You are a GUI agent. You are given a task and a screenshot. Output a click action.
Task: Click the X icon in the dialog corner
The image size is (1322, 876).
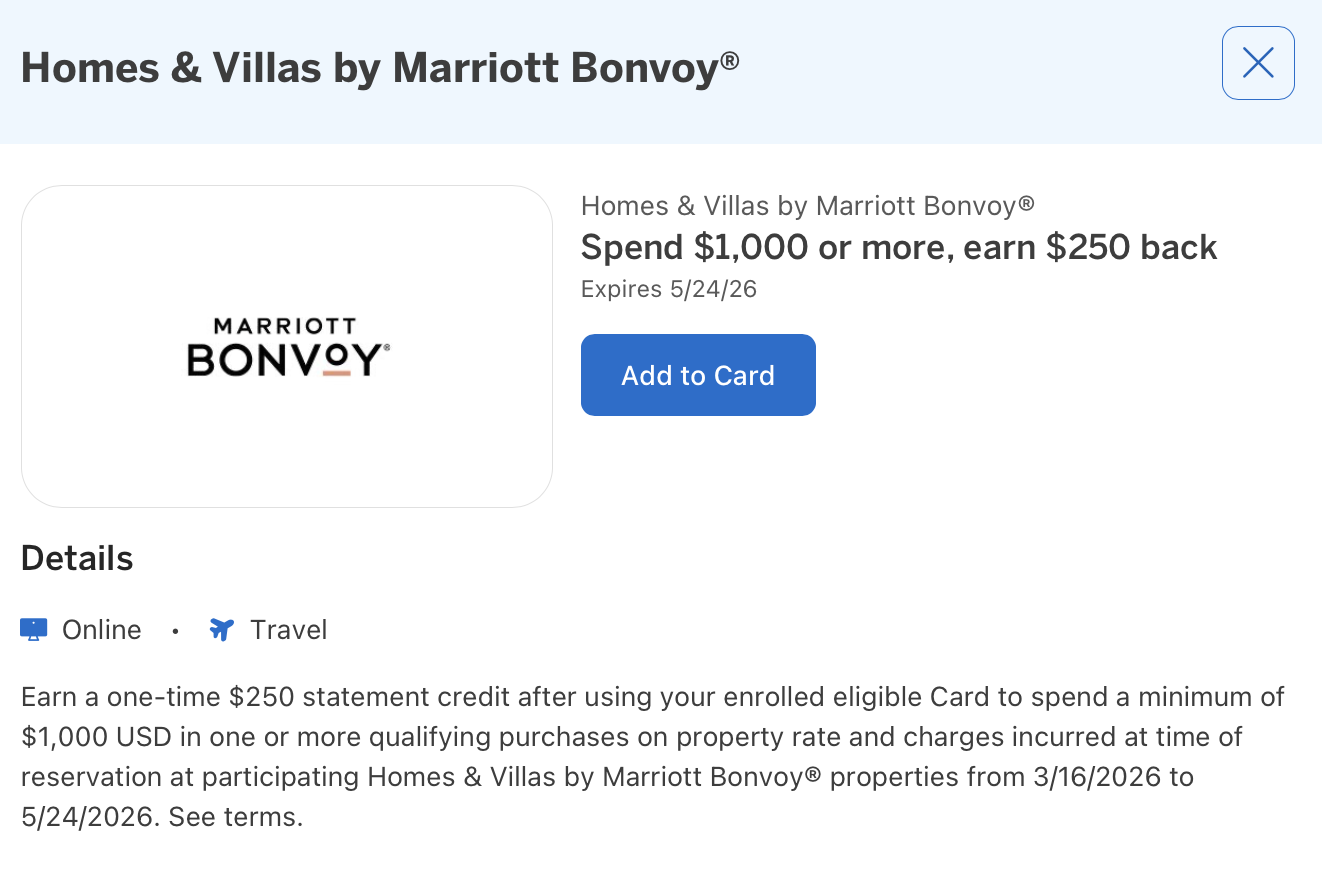tap(1258, 62)
